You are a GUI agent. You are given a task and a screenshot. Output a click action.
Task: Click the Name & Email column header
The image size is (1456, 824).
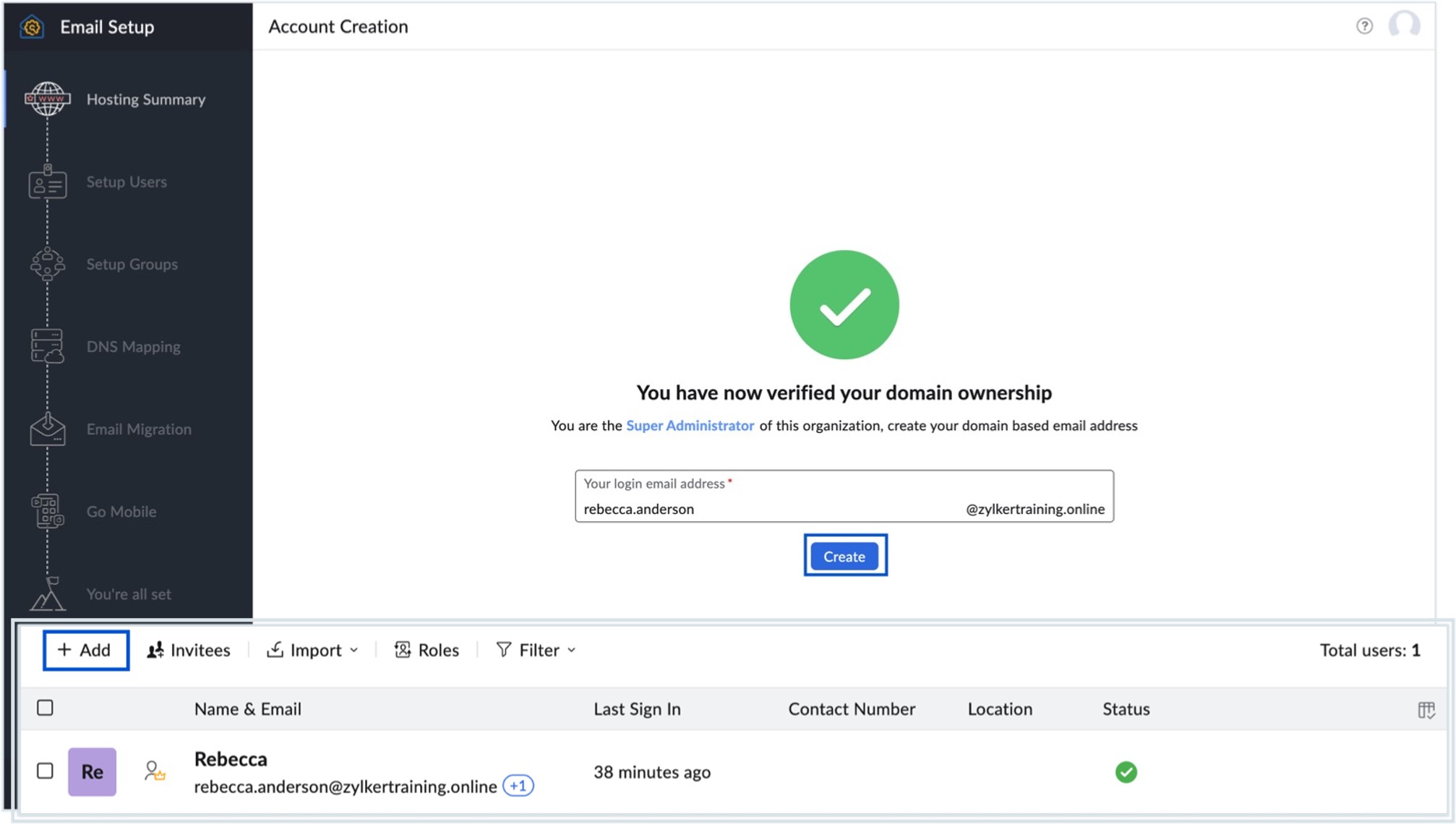click(248, 709)
